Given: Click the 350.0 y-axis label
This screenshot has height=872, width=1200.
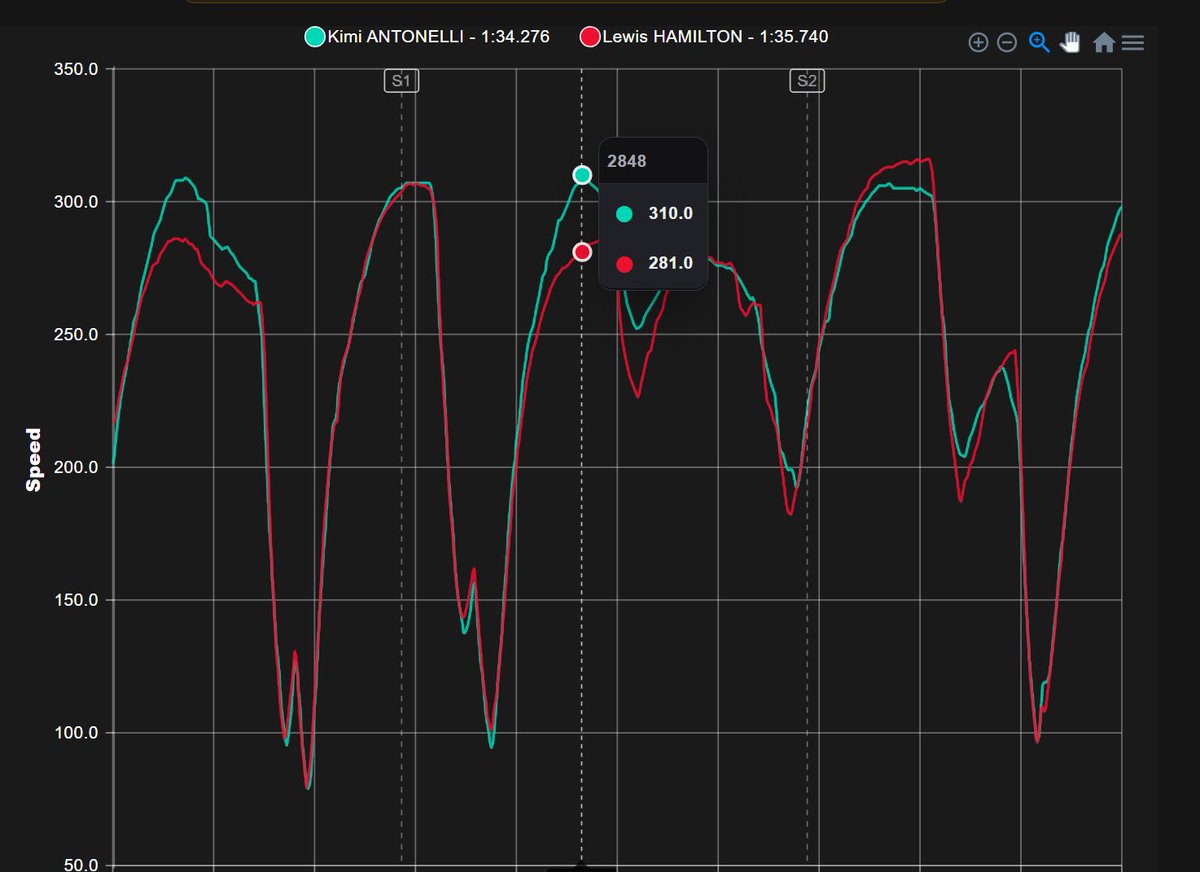Looking at the screenshot, I should click(76, 70).
